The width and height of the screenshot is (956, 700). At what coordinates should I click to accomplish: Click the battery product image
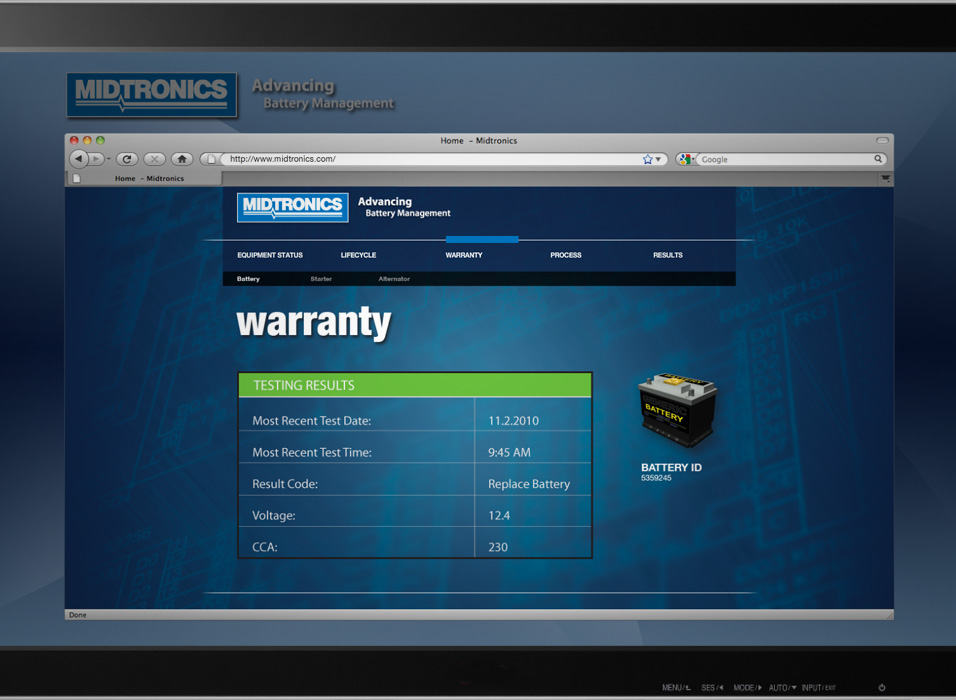pos(677,410)
